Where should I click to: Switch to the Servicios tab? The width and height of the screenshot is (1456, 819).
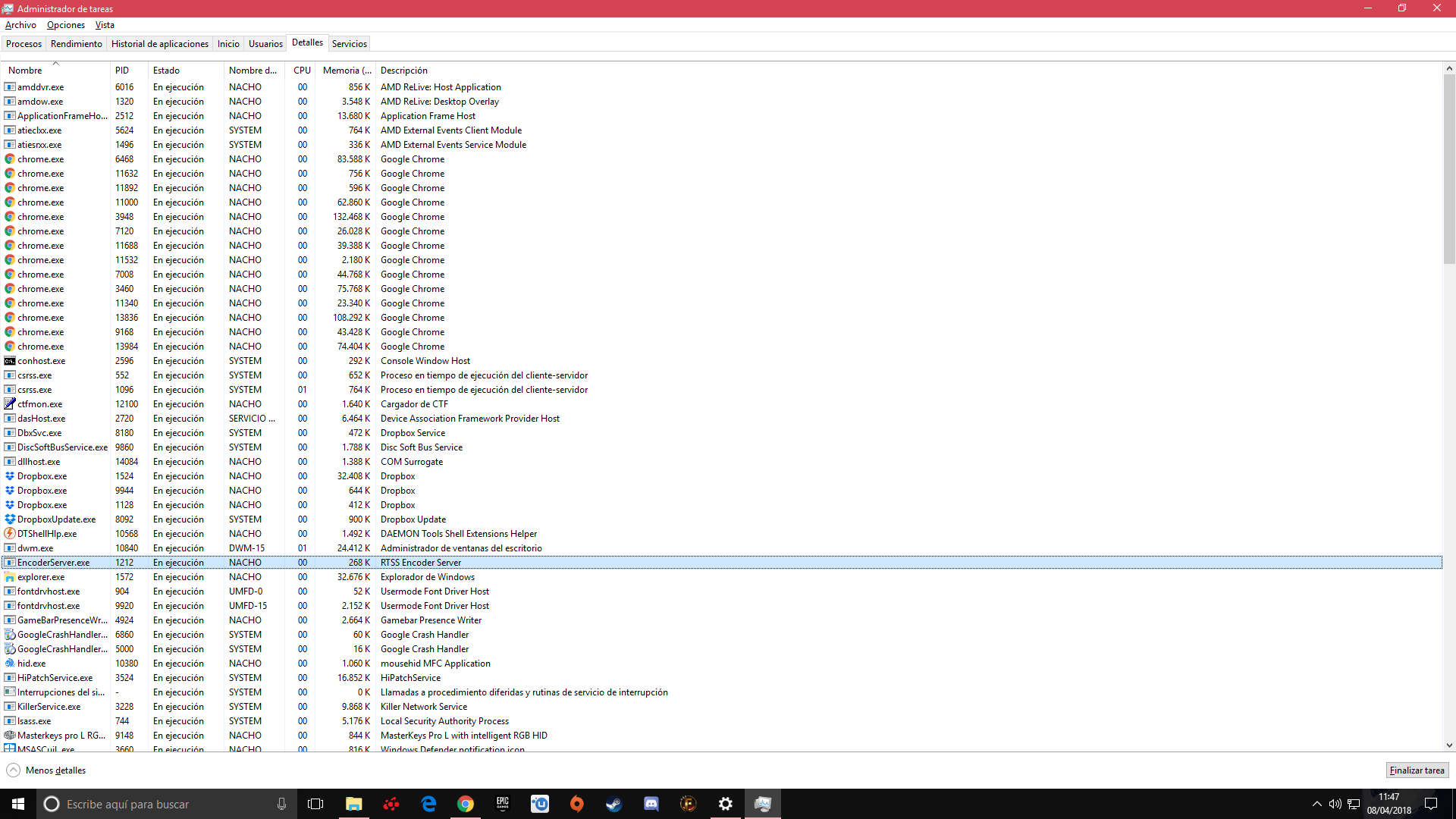pos(349,44)
